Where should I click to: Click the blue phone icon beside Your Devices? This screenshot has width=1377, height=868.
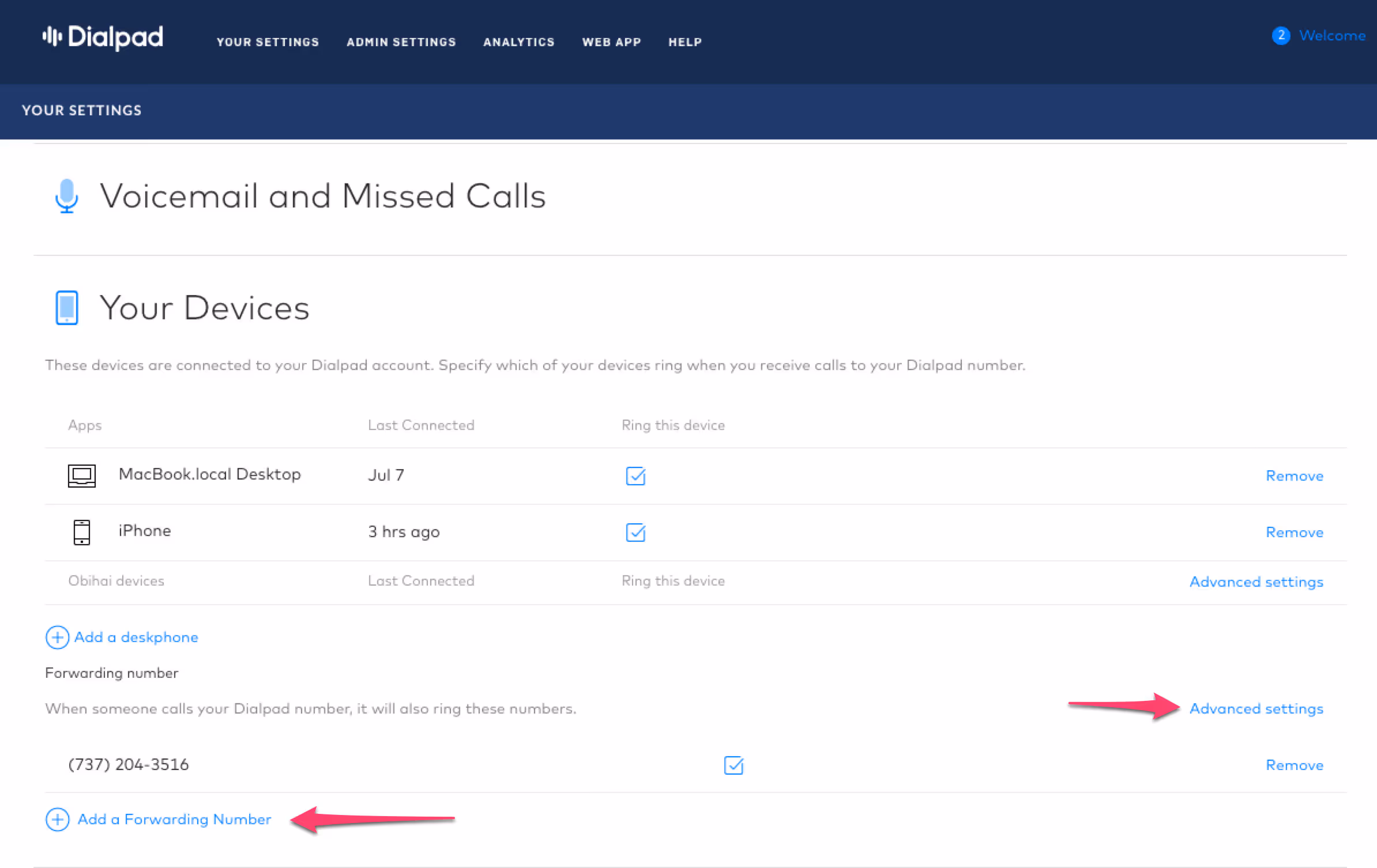click(67, 307)
